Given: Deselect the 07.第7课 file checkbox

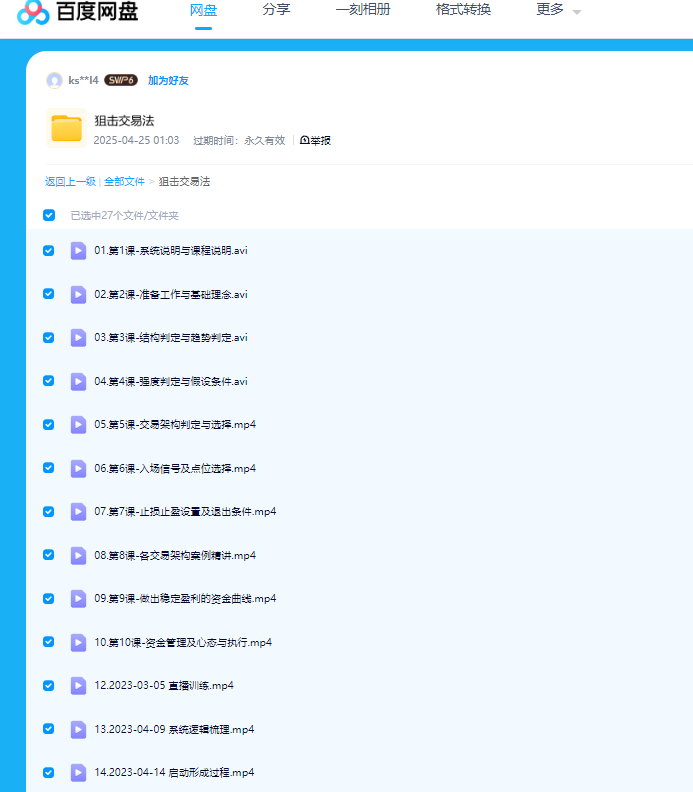Looking at the screenshot, I should tap(49, 511).
